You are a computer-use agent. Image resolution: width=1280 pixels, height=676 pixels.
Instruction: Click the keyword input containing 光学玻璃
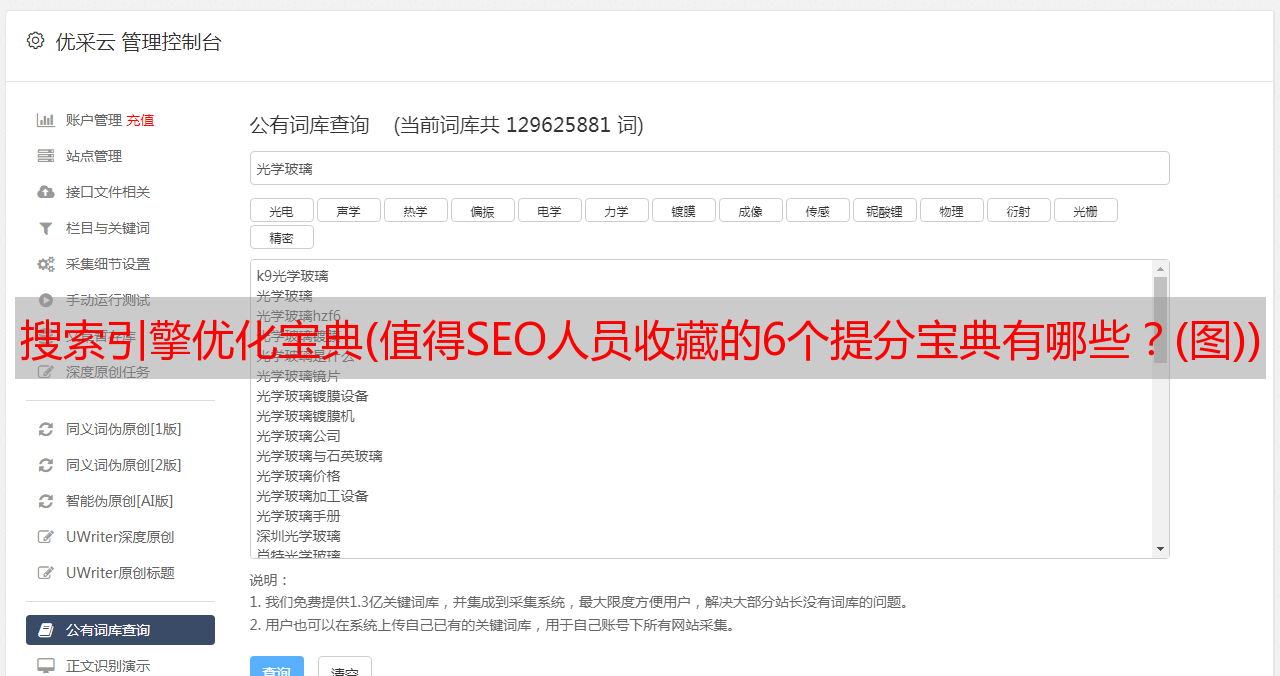(709, 168)
